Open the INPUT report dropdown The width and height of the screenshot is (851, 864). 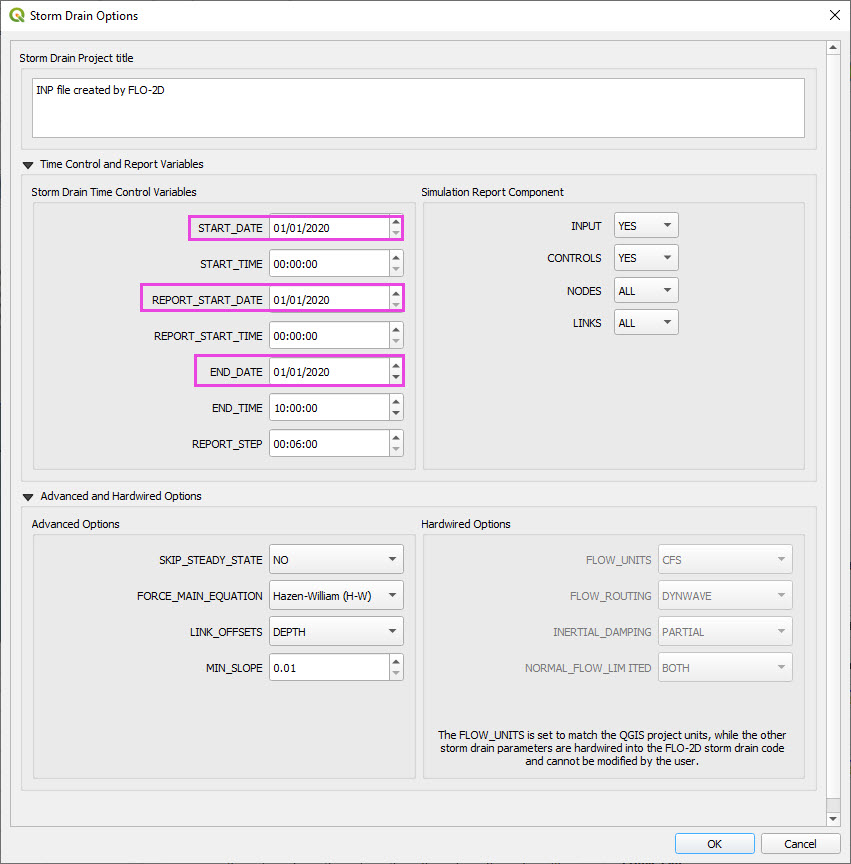point(646,226)
